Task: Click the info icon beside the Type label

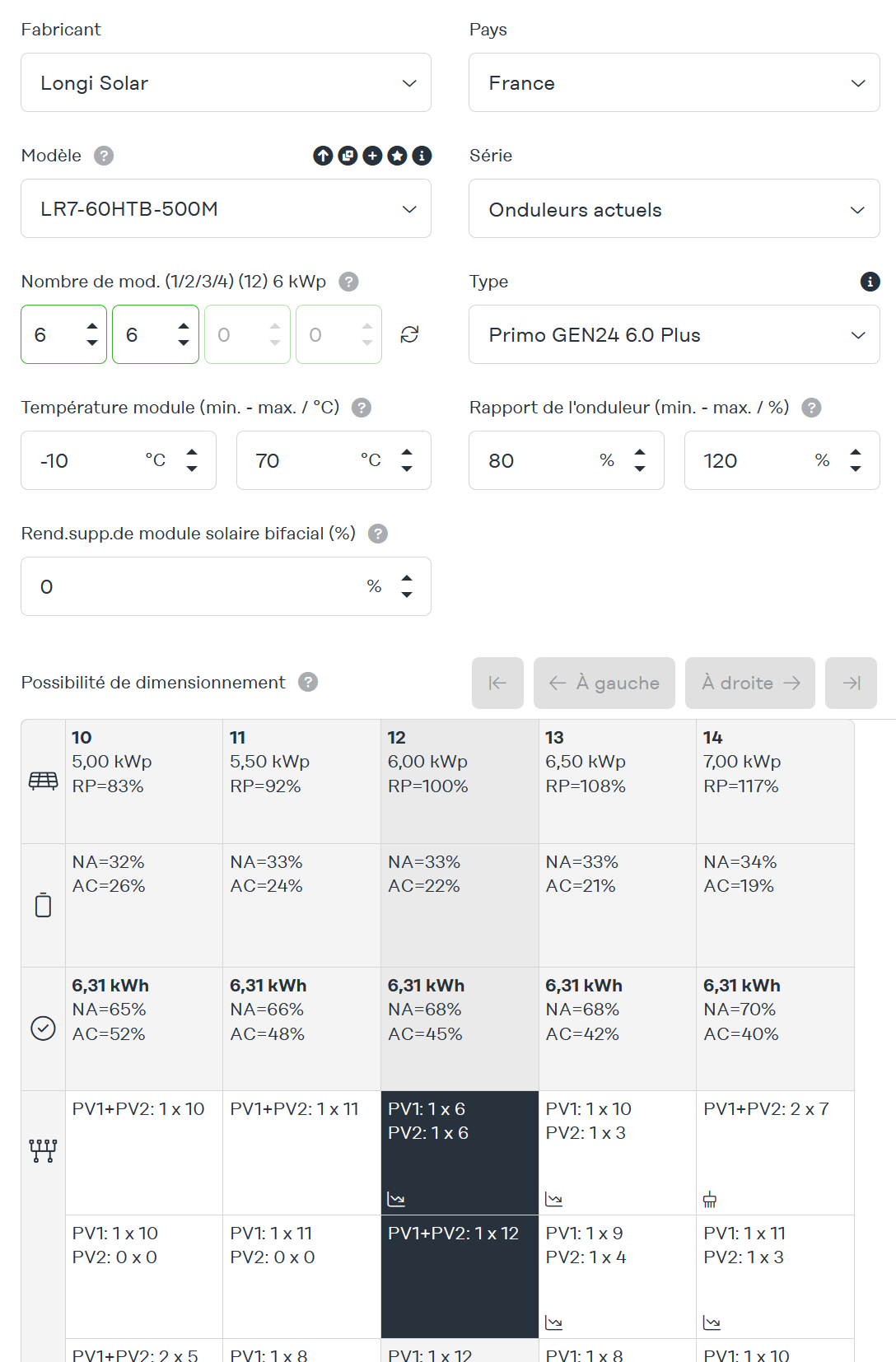Action: click(x=870, y=282)
